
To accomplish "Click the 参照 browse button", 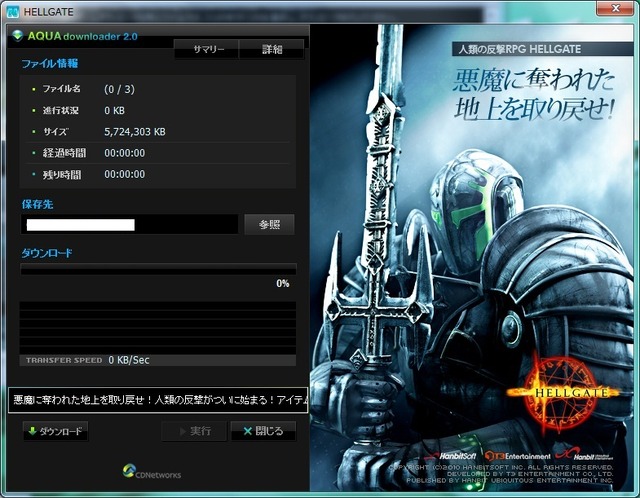I will (269, 224).
